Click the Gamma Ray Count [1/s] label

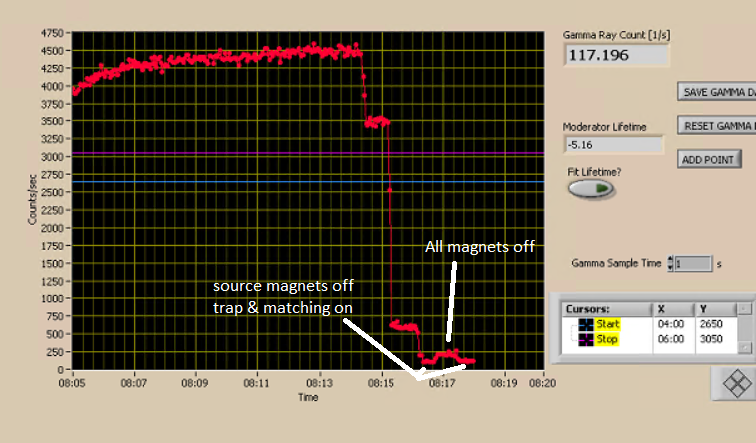616,35
